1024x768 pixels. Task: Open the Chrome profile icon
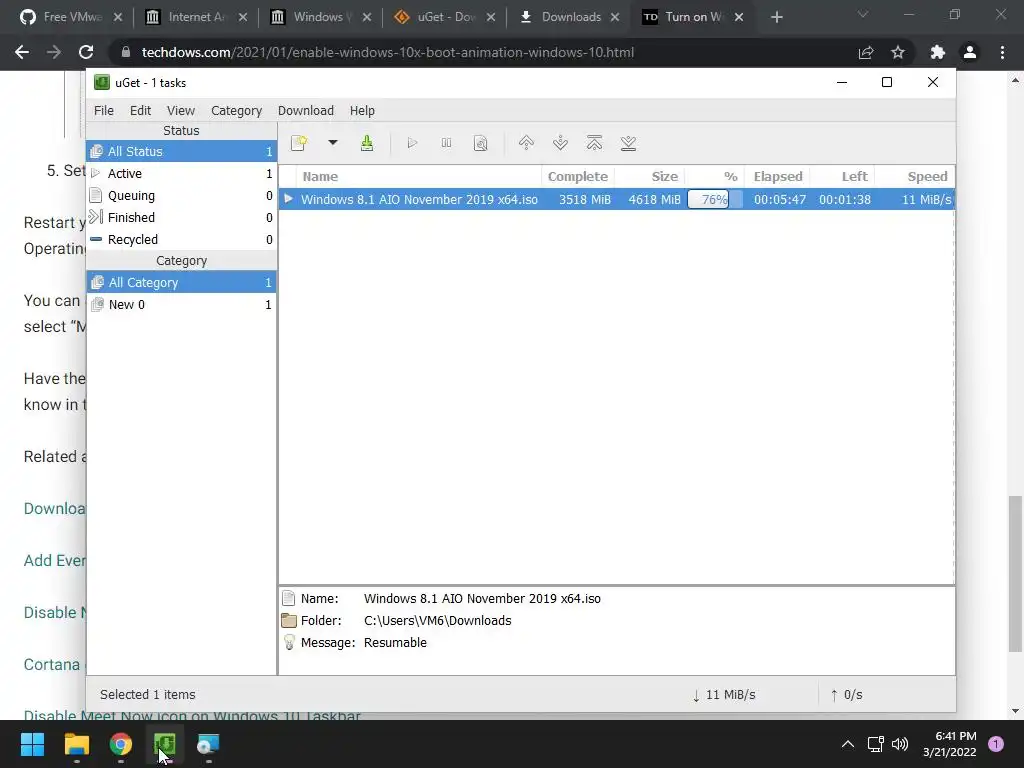point(970,52)
